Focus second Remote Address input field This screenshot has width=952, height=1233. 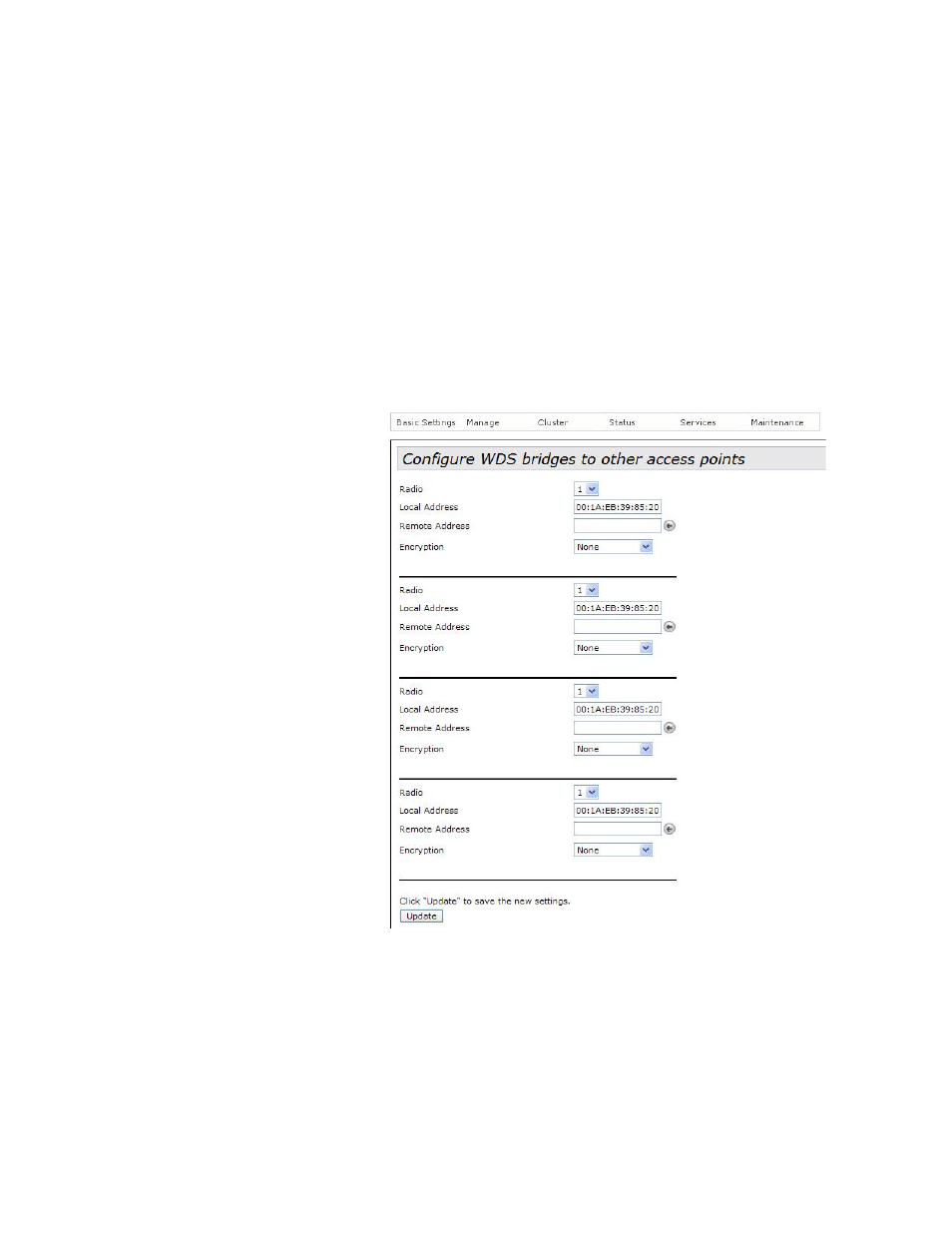(618, 627)
